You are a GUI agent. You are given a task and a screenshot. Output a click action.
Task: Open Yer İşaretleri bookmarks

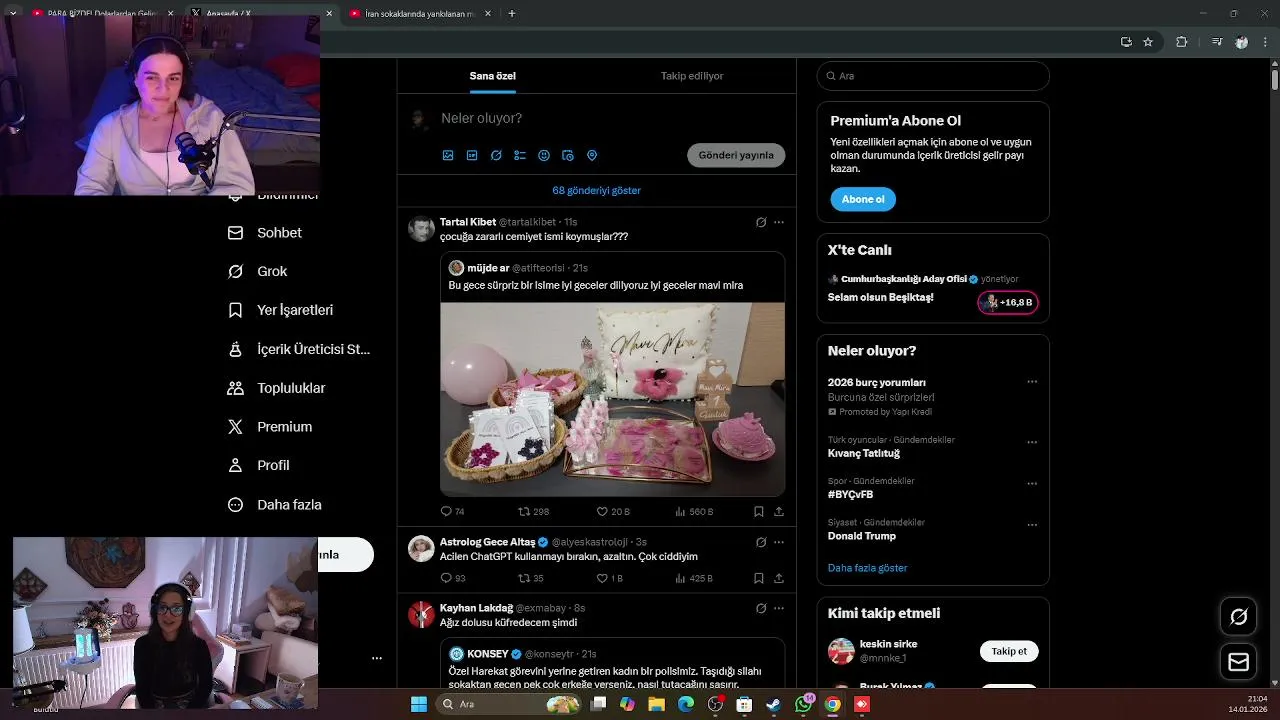coord(281,310)
